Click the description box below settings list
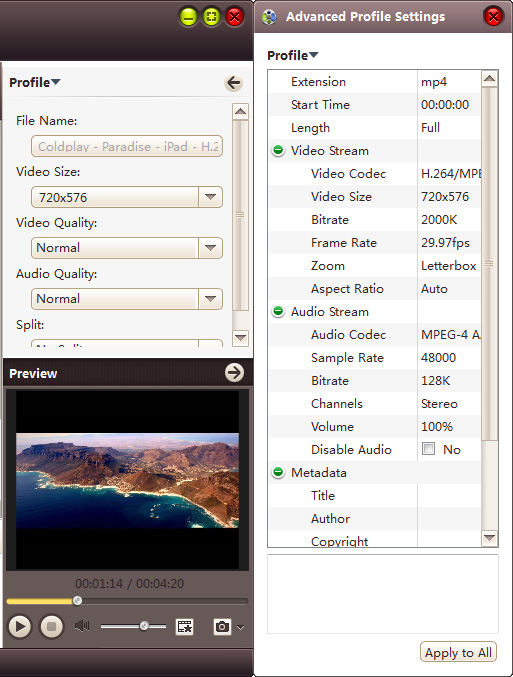Viewport: 513px width, 677px height. pos(383,594)
